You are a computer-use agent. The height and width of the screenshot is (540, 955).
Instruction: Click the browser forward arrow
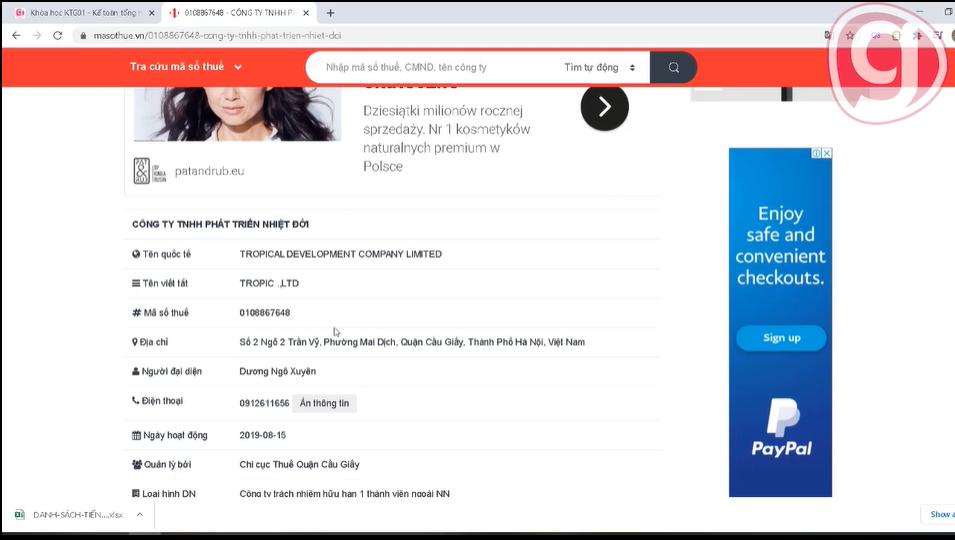pyautogui.click(x=37, y=35)
